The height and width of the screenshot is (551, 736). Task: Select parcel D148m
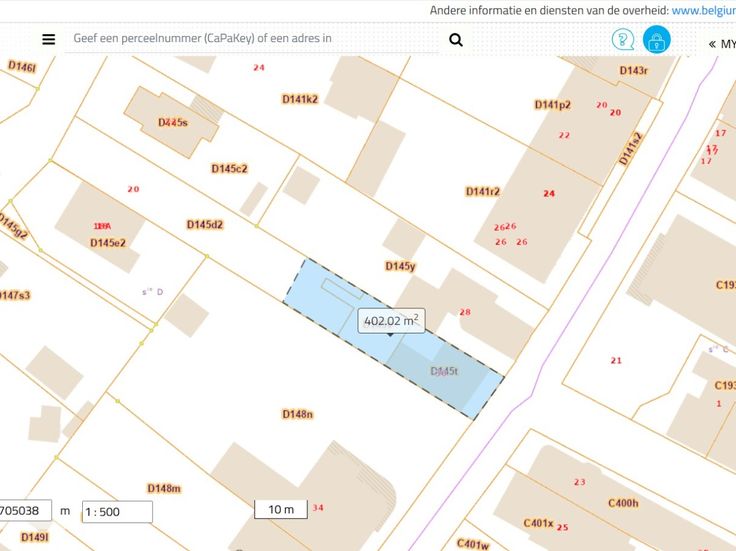164,488
